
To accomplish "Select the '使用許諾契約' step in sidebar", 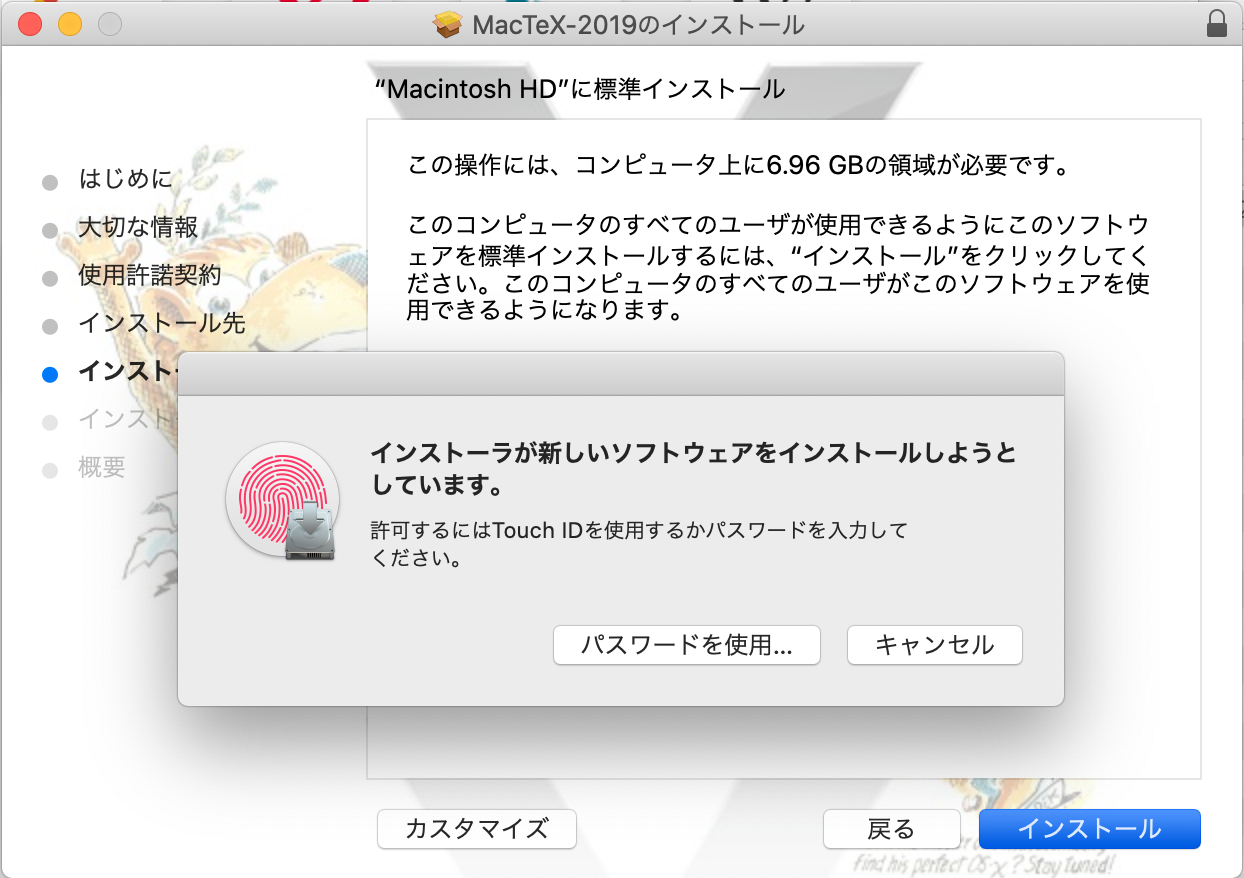I will pos(149,275).
